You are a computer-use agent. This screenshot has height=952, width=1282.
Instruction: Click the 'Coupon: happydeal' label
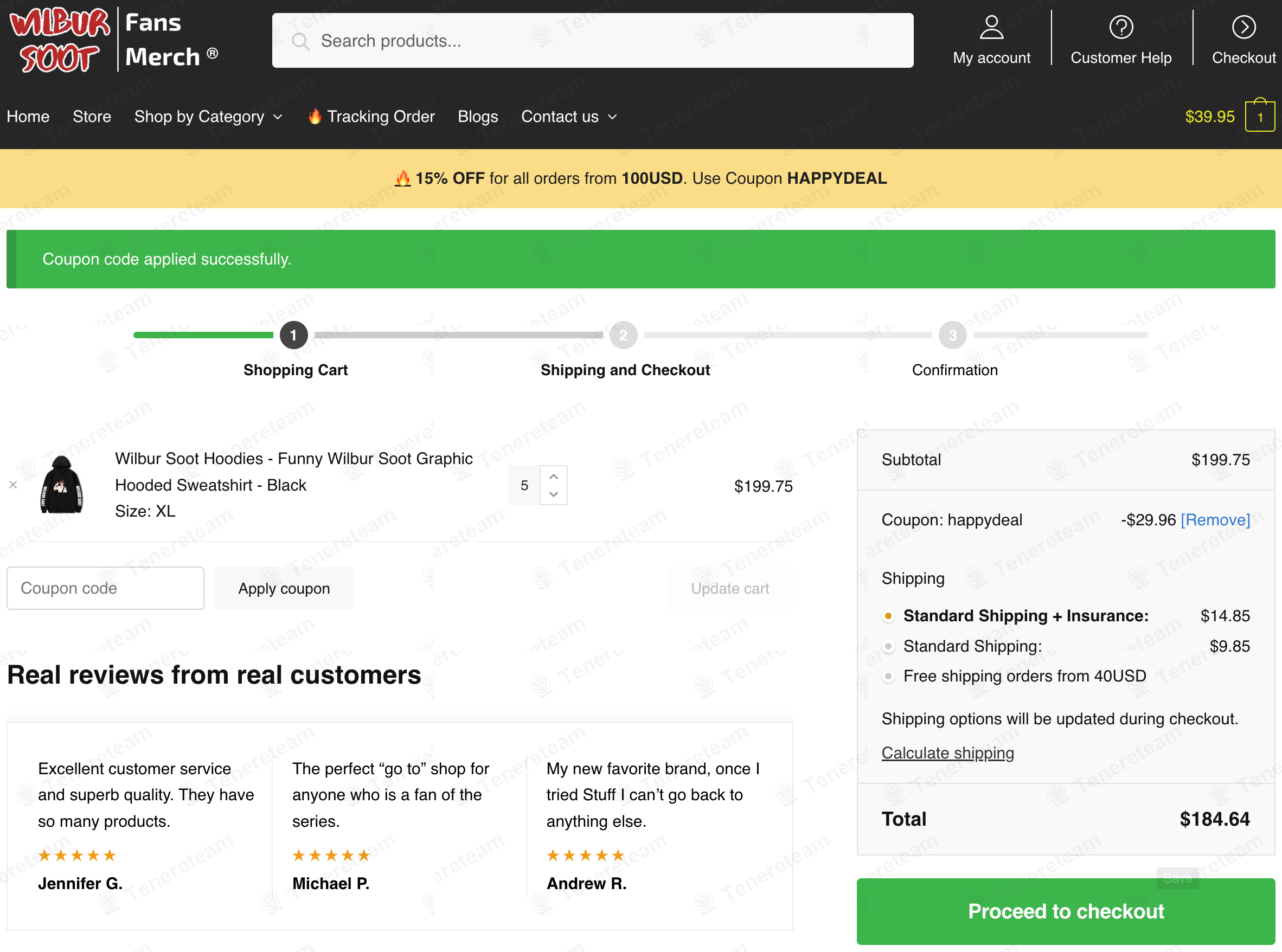point(952,520)
